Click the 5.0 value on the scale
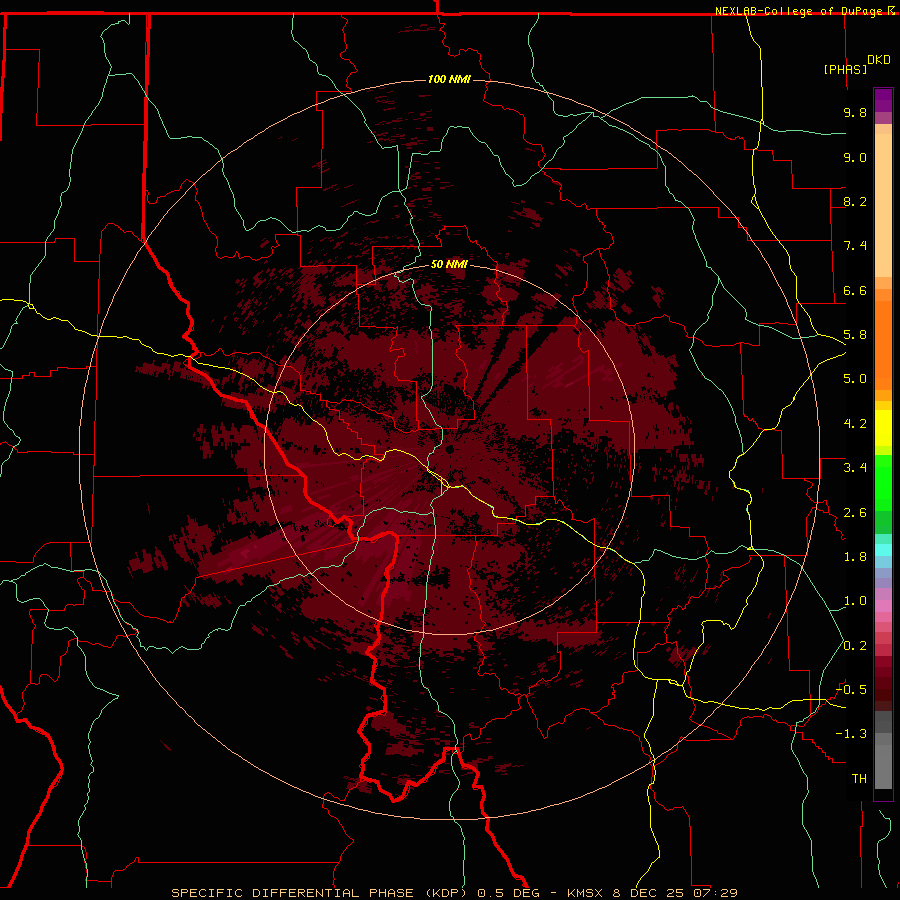The image size is (900, 900). click(x=855, y=379)
